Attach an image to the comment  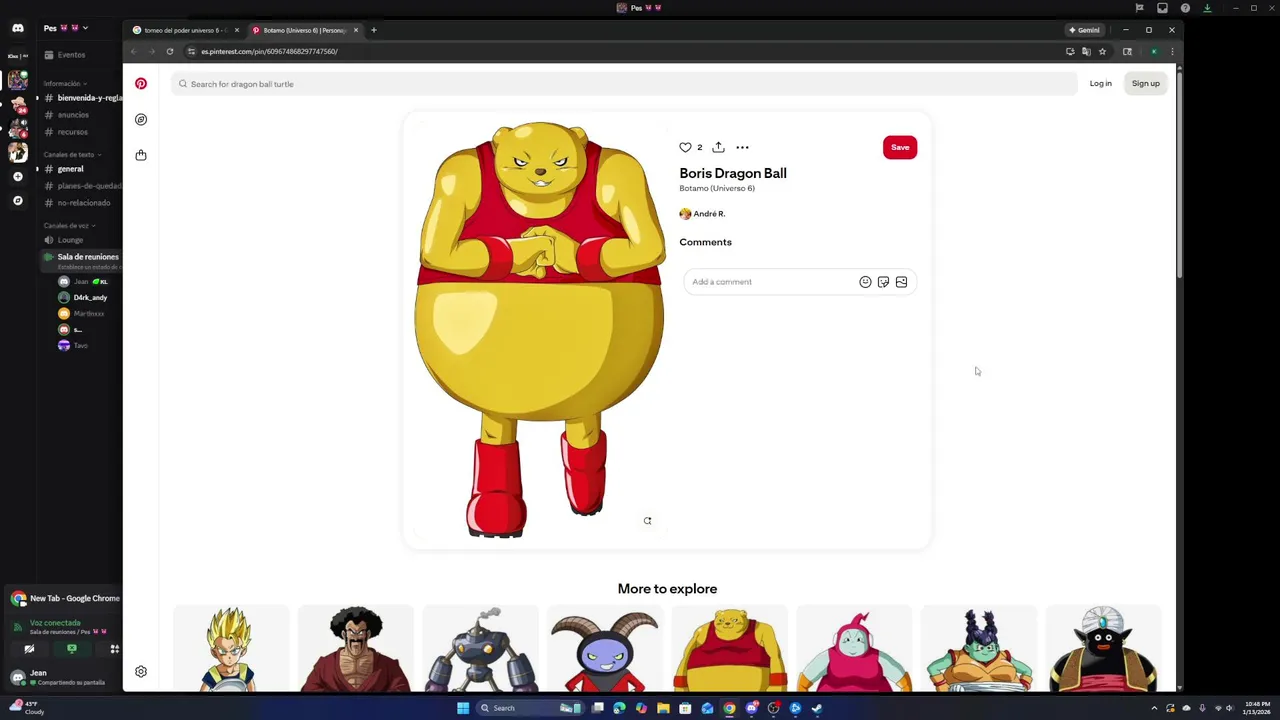(901, 282)
